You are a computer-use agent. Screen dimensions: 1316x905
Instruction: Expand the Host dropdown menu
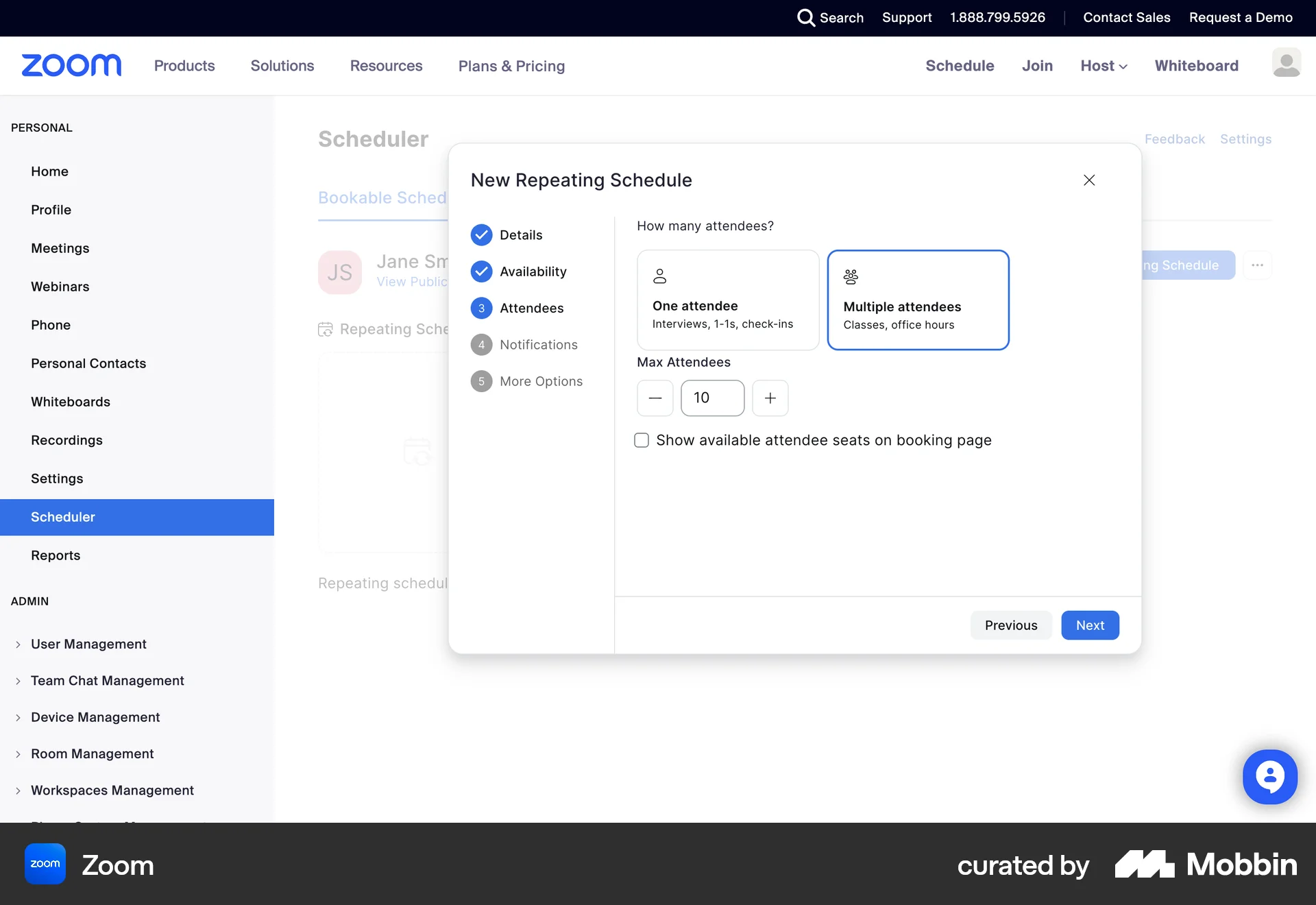click(1104, 65)
